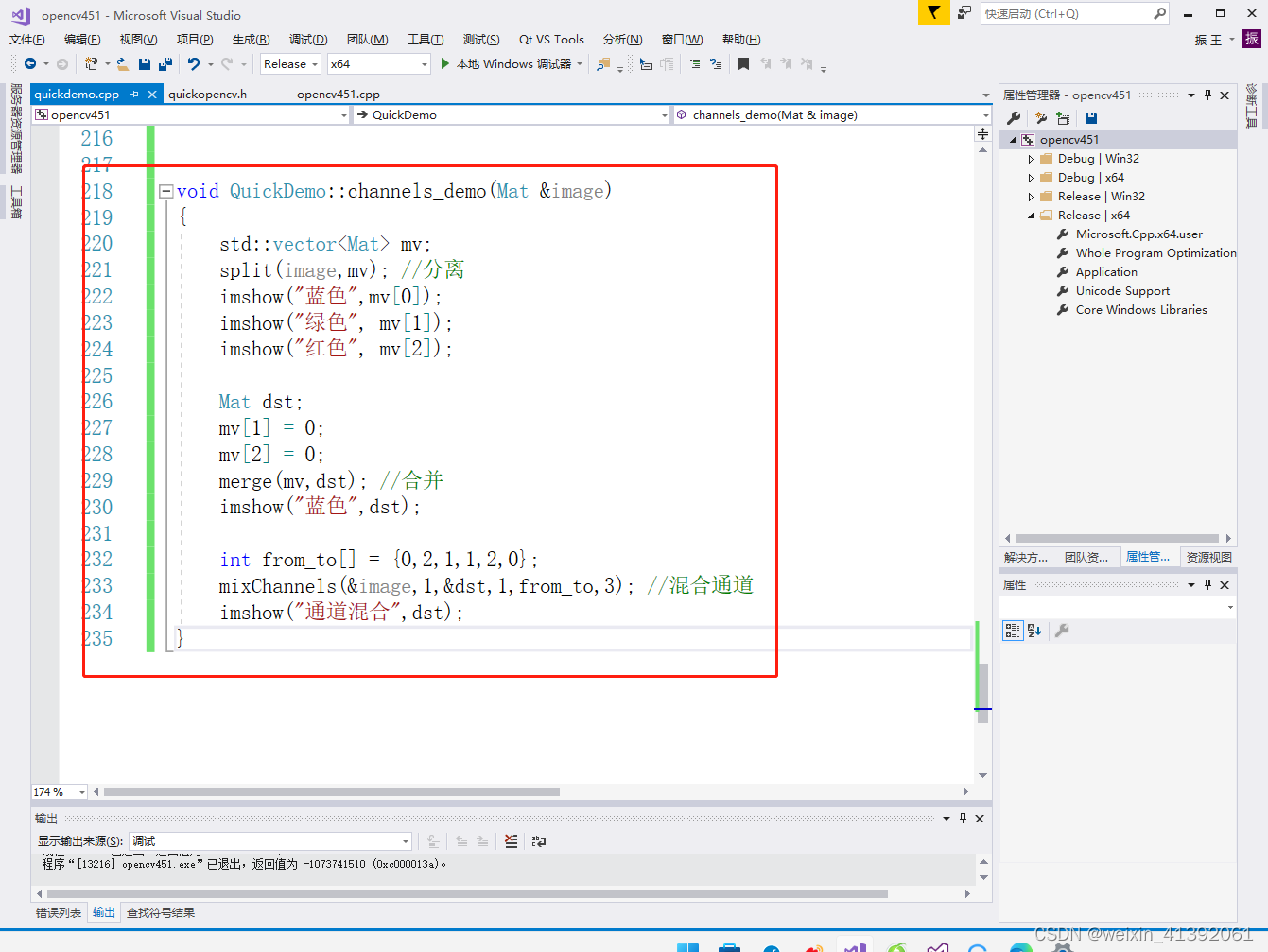
Task: Expand the Release | Win32 tree node
Action: [x=1031, y=197]
